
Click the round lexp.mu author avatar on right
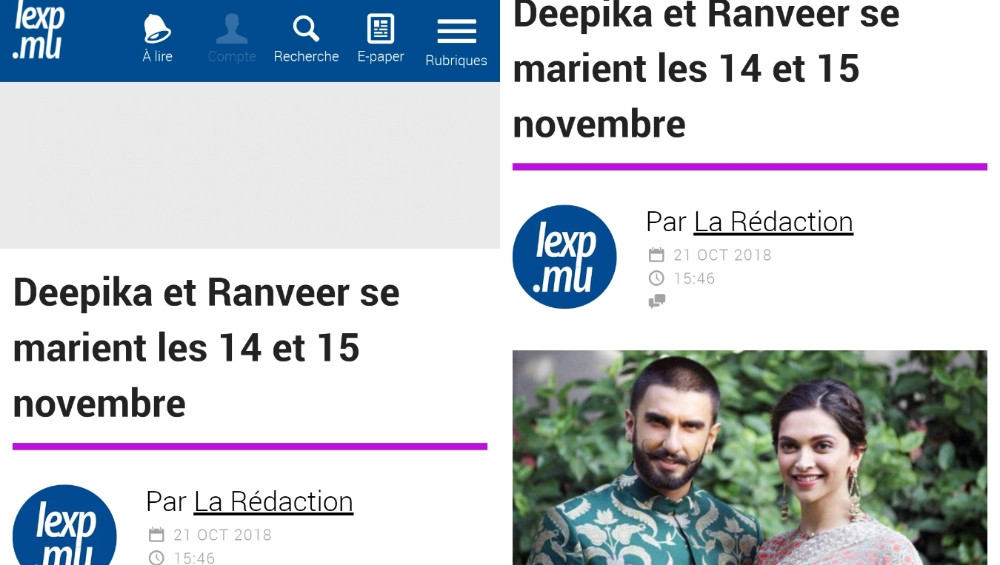564,257
